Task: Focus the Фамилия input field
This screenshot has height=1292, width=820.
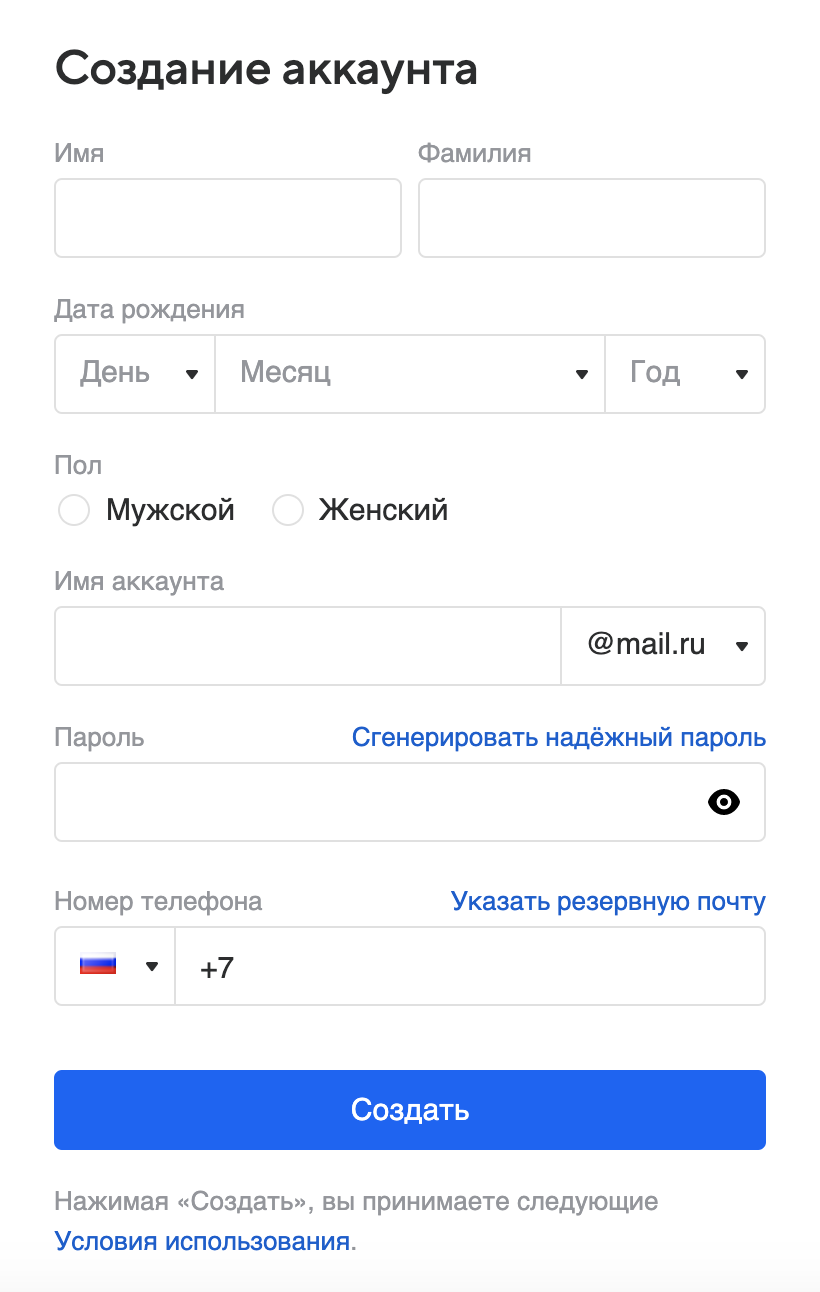Action: tap(592, 218)
